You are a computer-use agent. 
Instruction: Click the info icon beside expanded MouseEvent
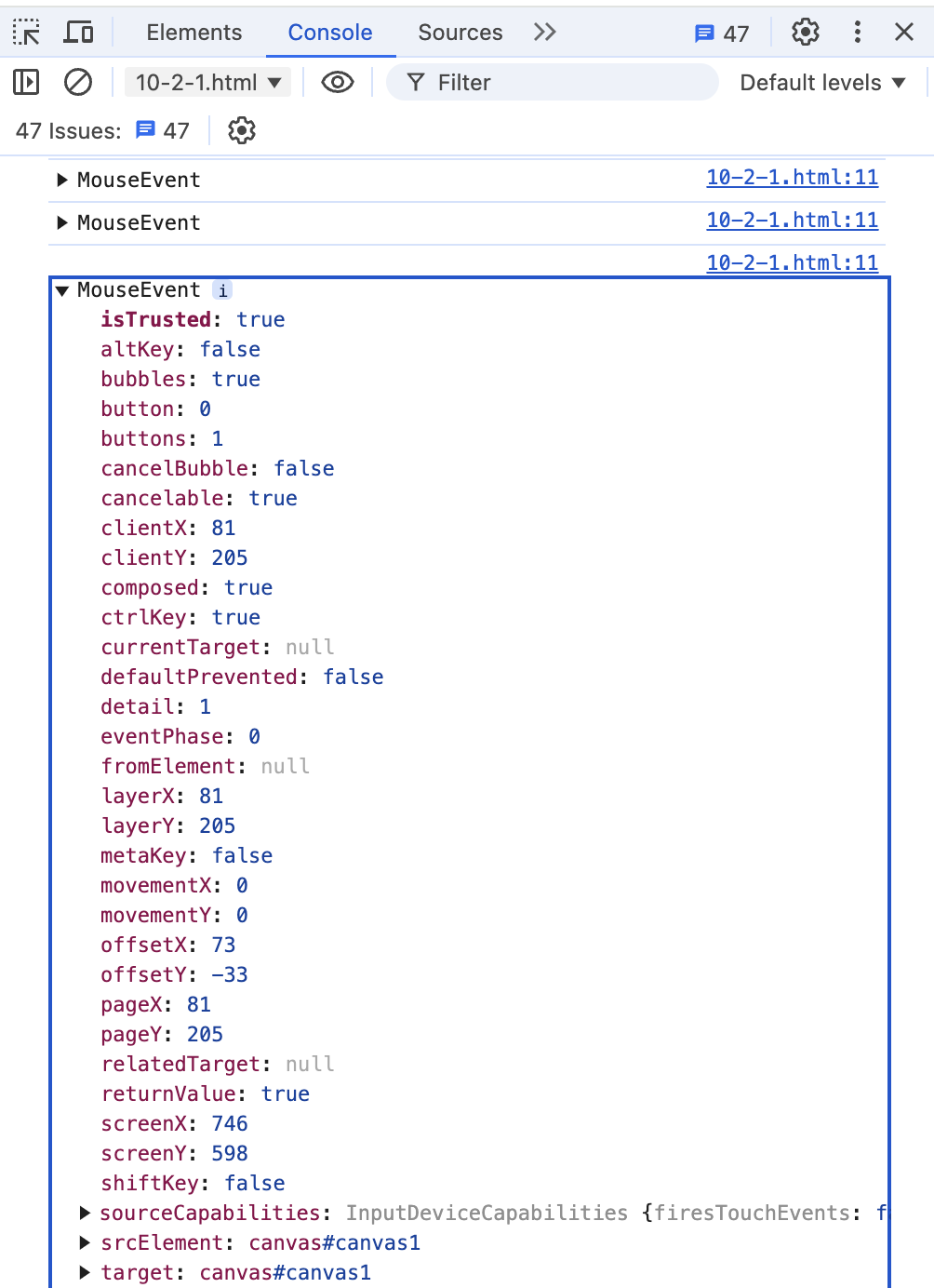pyautogui.click(x=222, y=290)
